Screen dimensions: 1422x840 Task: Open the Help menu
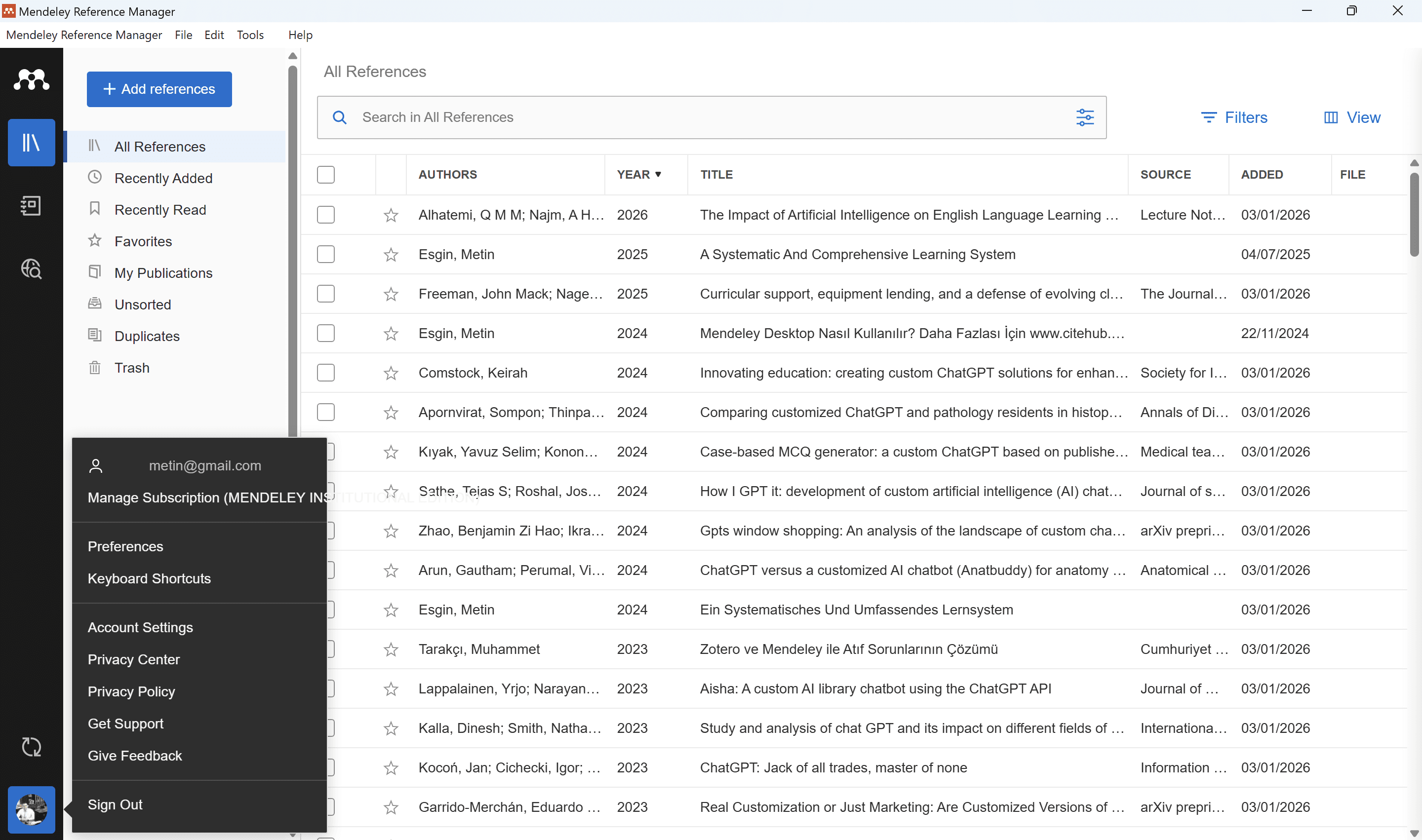300,35
